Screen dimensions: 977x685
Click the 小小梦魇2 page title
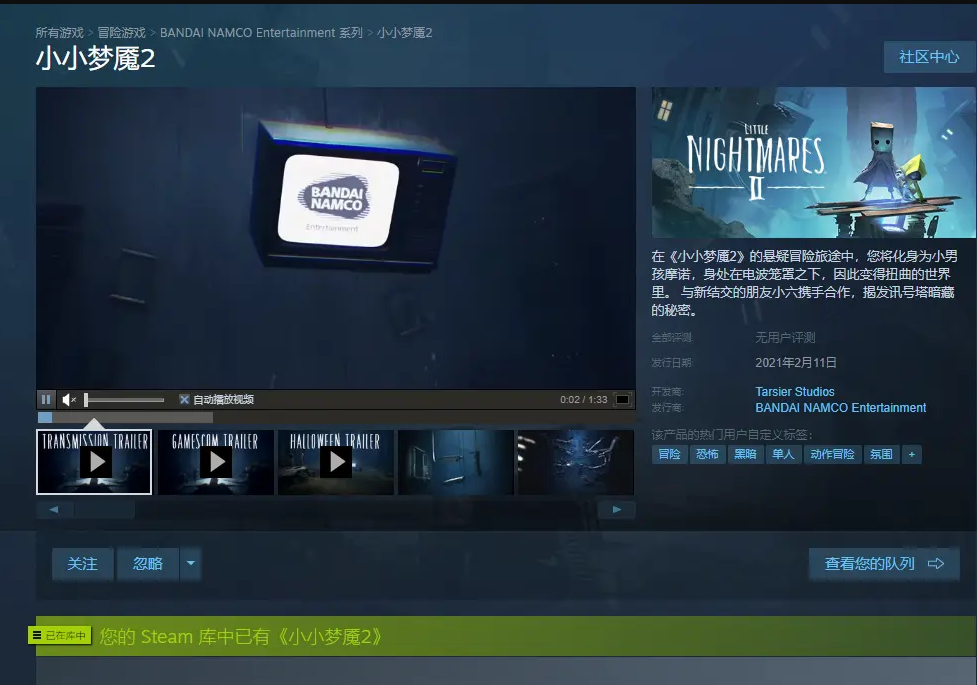coord(95,59)
